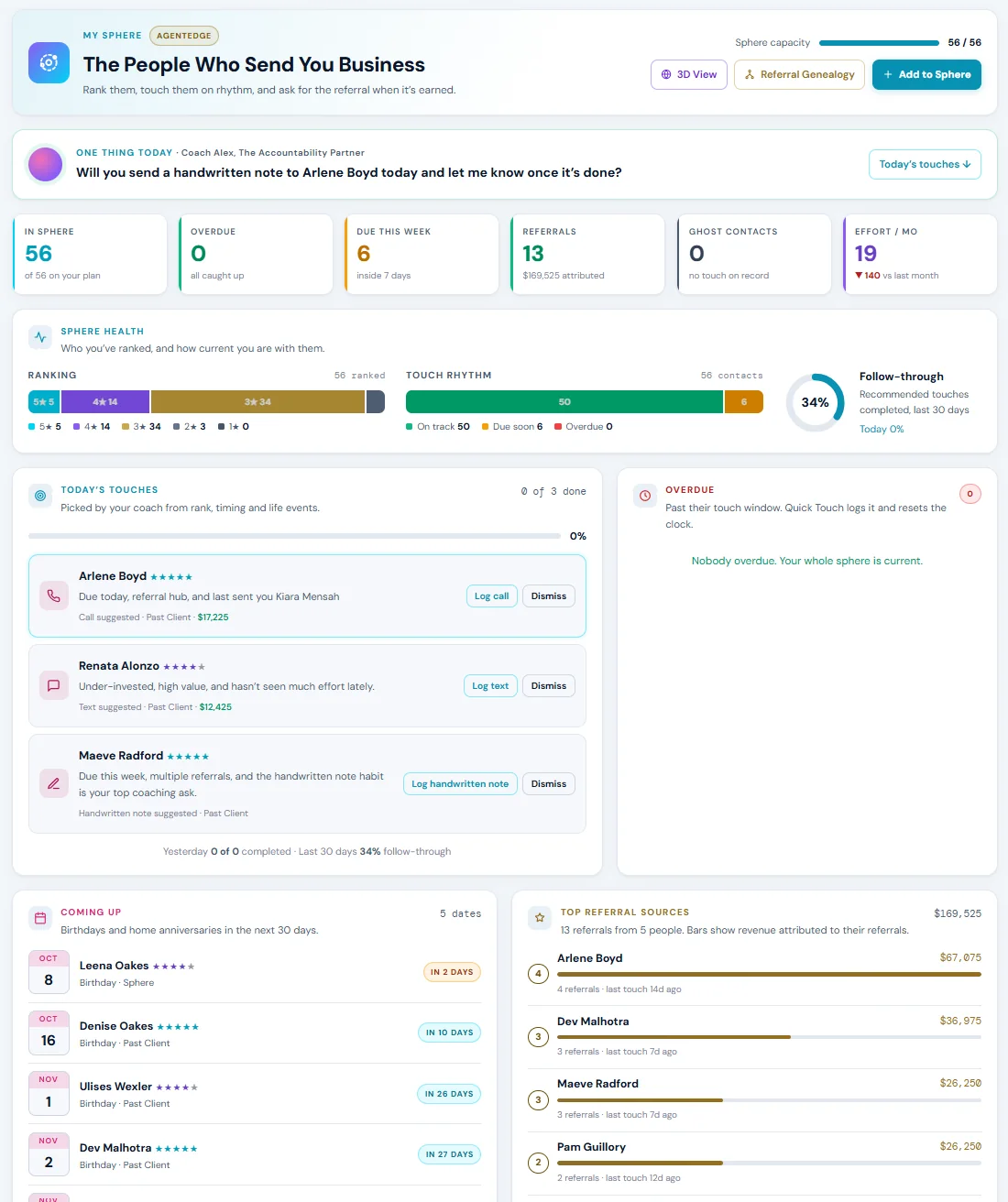The image size is (1008, 1202).
Task: Click the pen icon beside Maeve Radford
Action: (53, 783)
